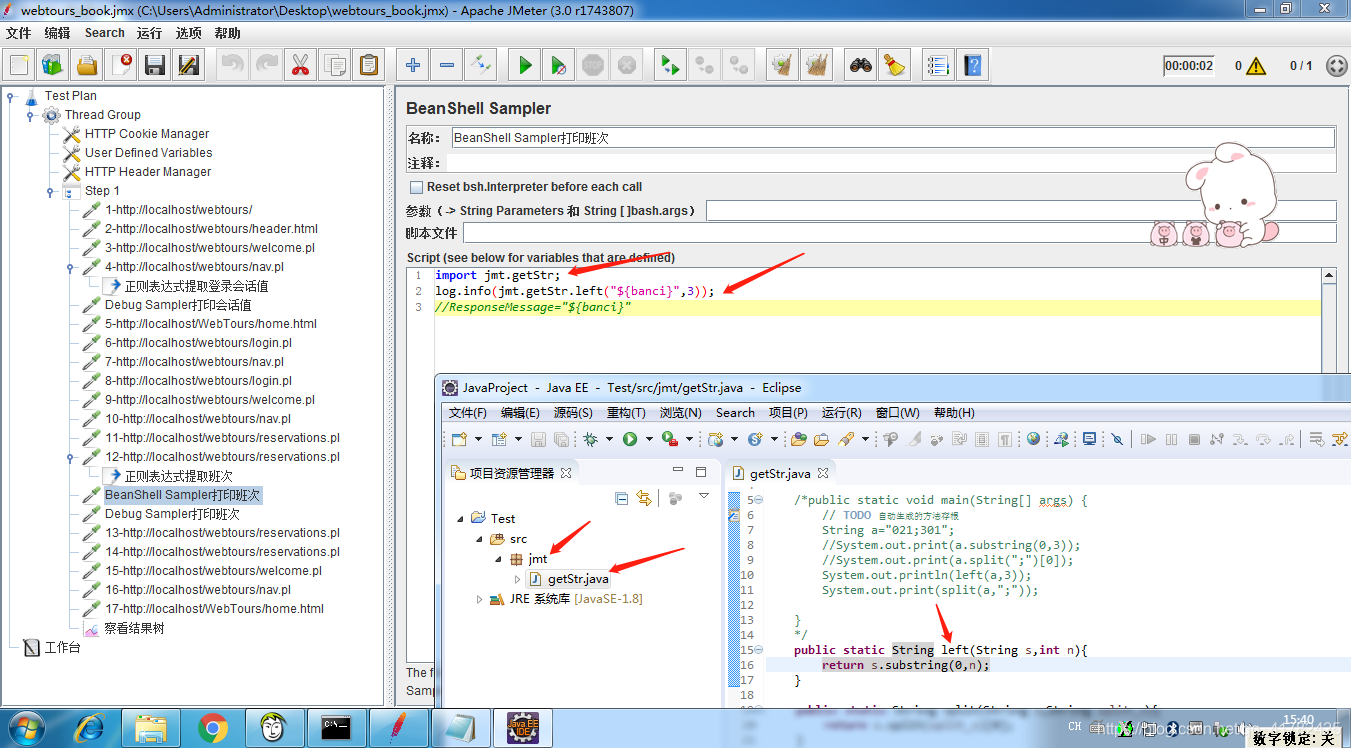Click the Reset Search broom icon

(x=894, y=66)
